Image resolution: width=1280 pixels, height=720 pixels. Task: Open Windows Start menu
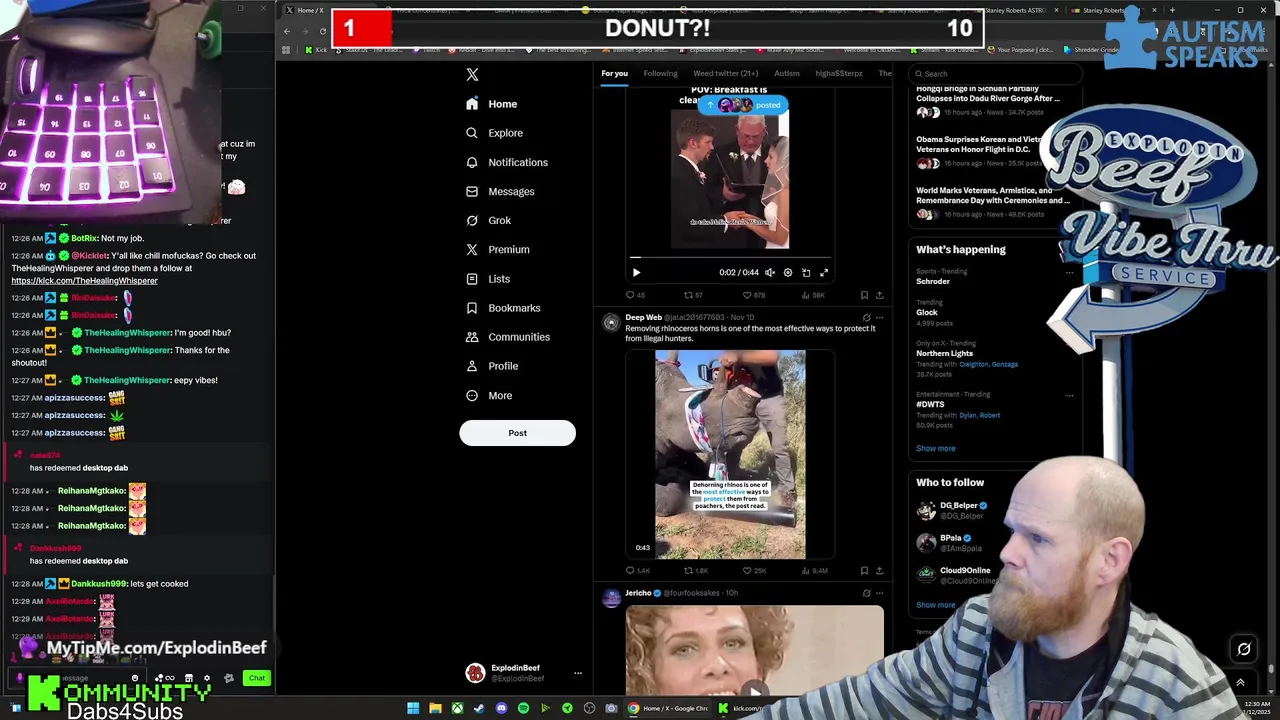pyautogui.click(x=413, y=708)
